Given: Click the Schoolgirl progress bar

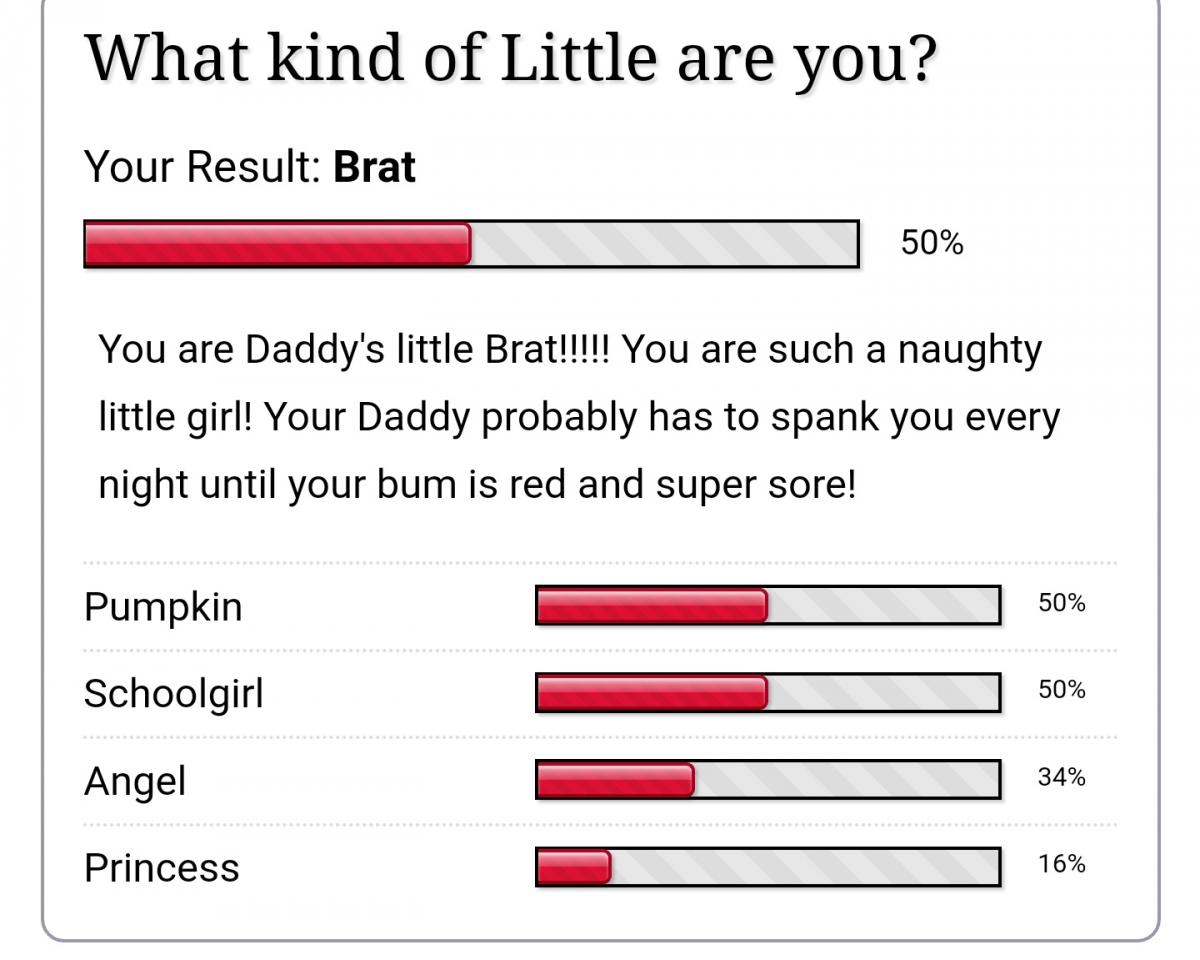Looking at the screenshot, I should [768, 693].
